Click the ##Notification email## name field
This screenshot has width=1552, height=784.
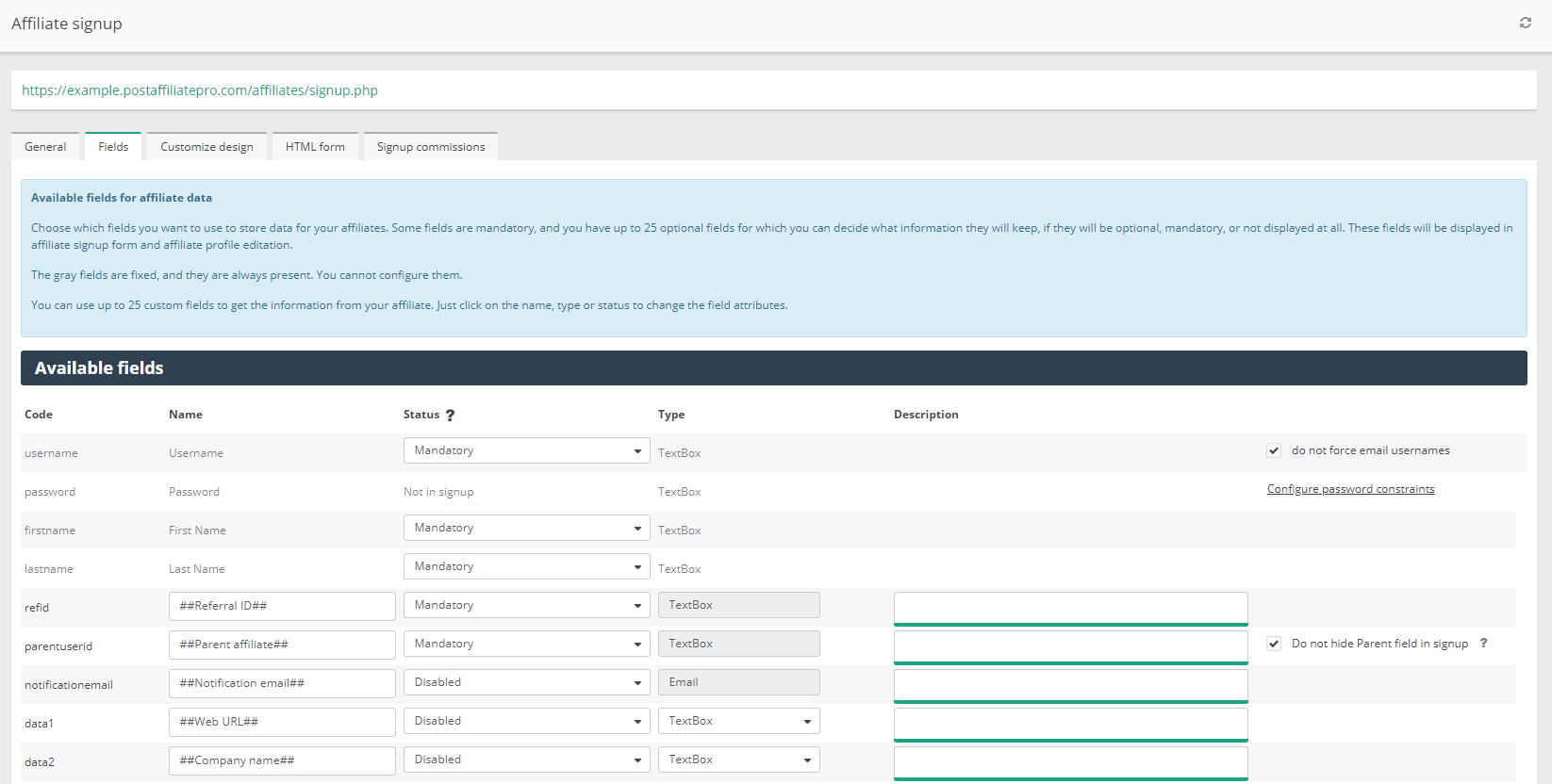[282, 683]
